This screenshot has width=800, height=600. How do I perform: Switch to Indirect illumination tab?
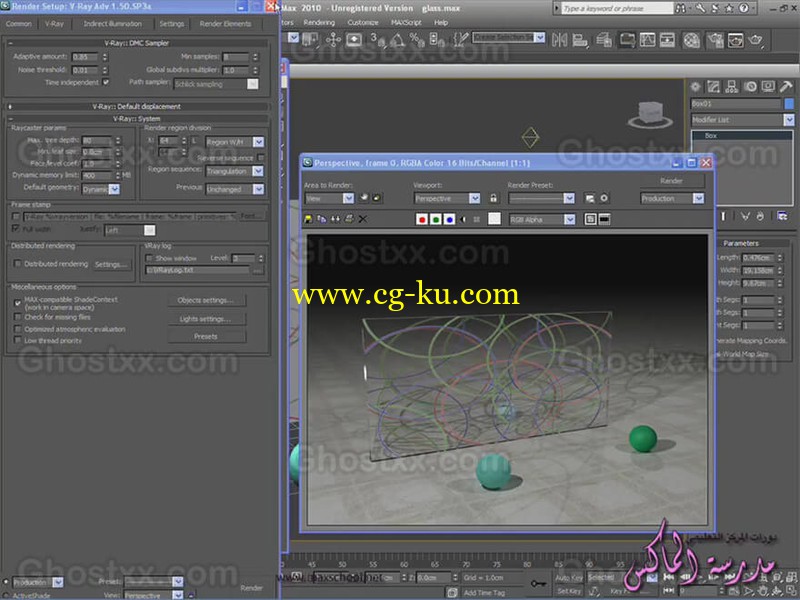point(113,23)
